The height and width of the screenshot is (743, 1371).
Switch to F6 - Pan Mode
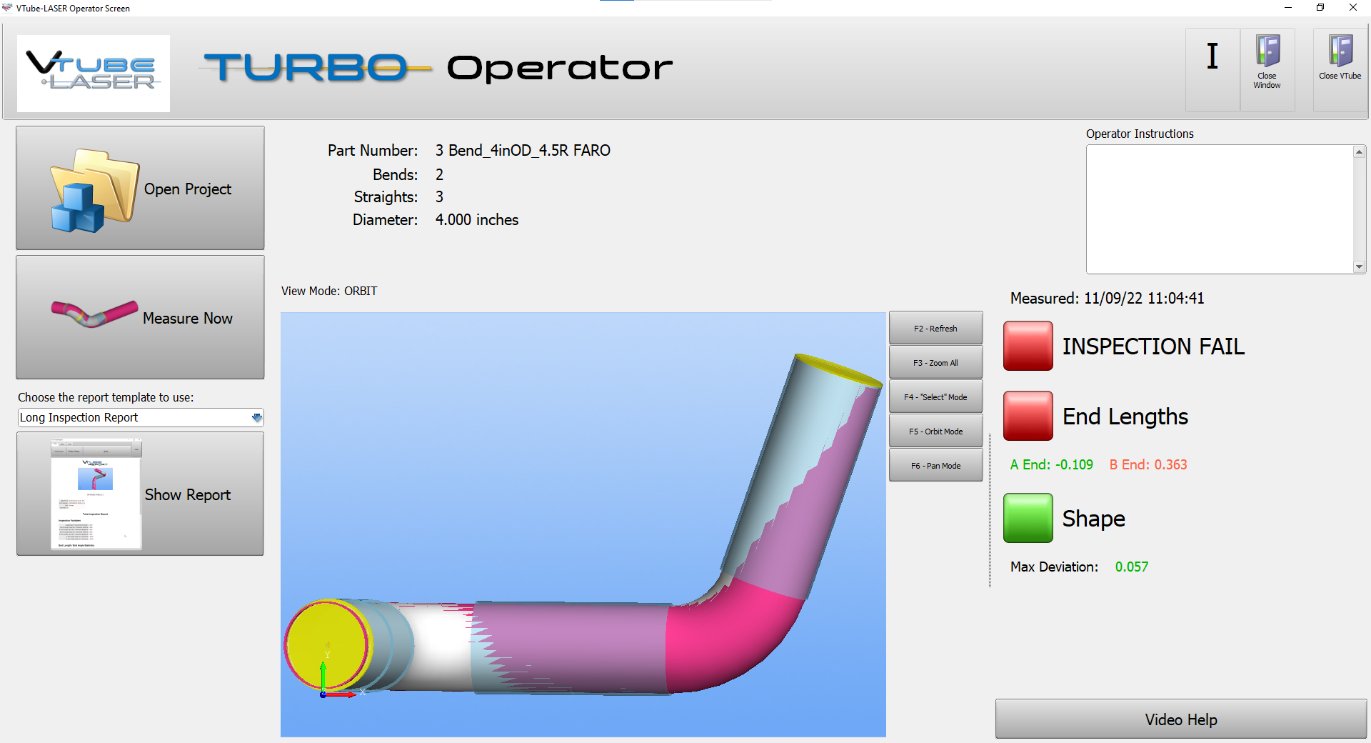tap(936, 465)
